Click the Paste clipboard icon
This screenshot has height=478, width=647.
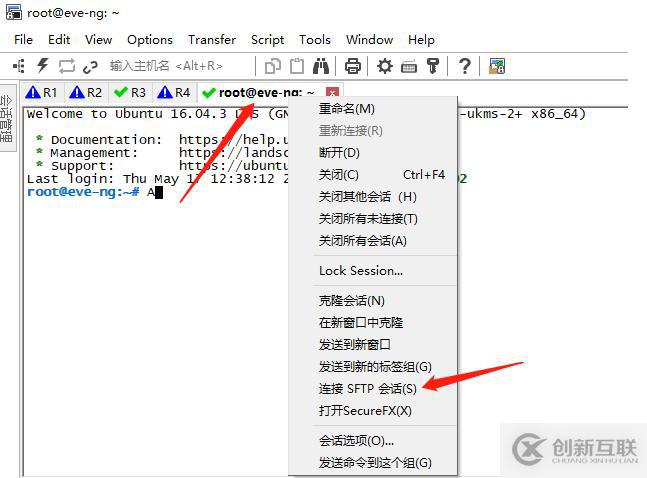(297, 66)
